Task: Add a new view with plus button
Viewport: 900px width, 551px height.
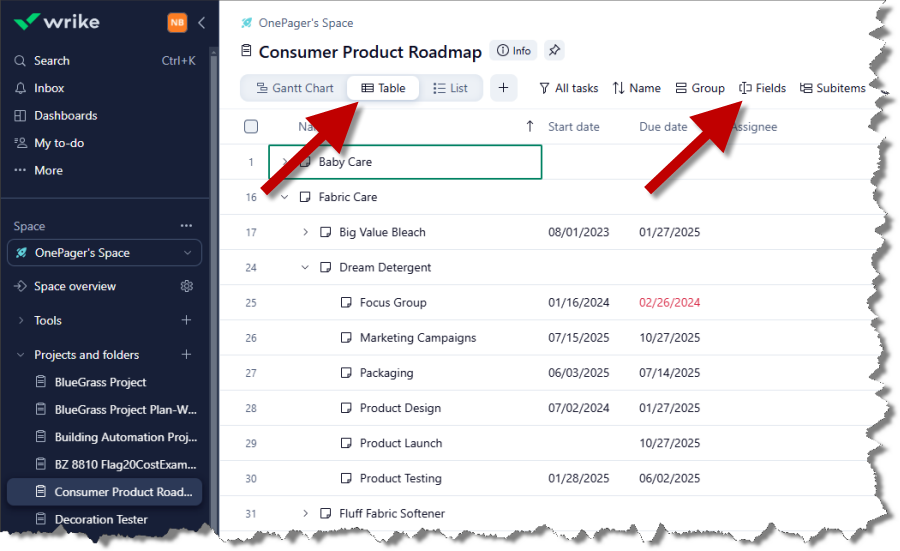Action: click(x=503, y=88)
